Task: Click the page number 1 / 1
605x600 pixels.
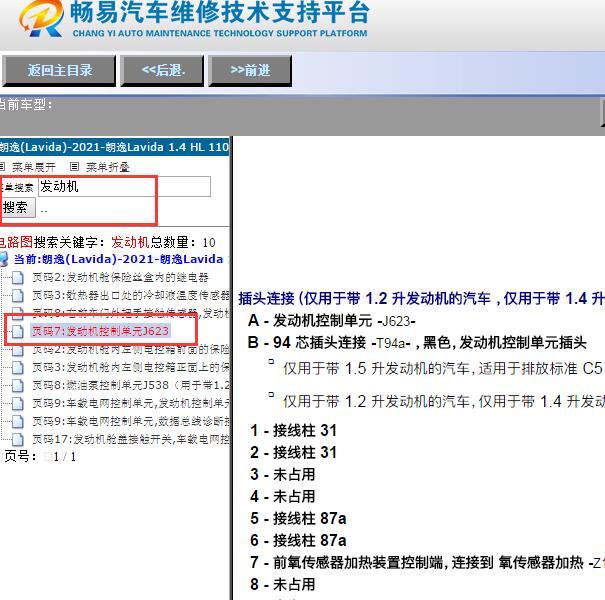Action: pyautogui.click(x=65, y=457)
